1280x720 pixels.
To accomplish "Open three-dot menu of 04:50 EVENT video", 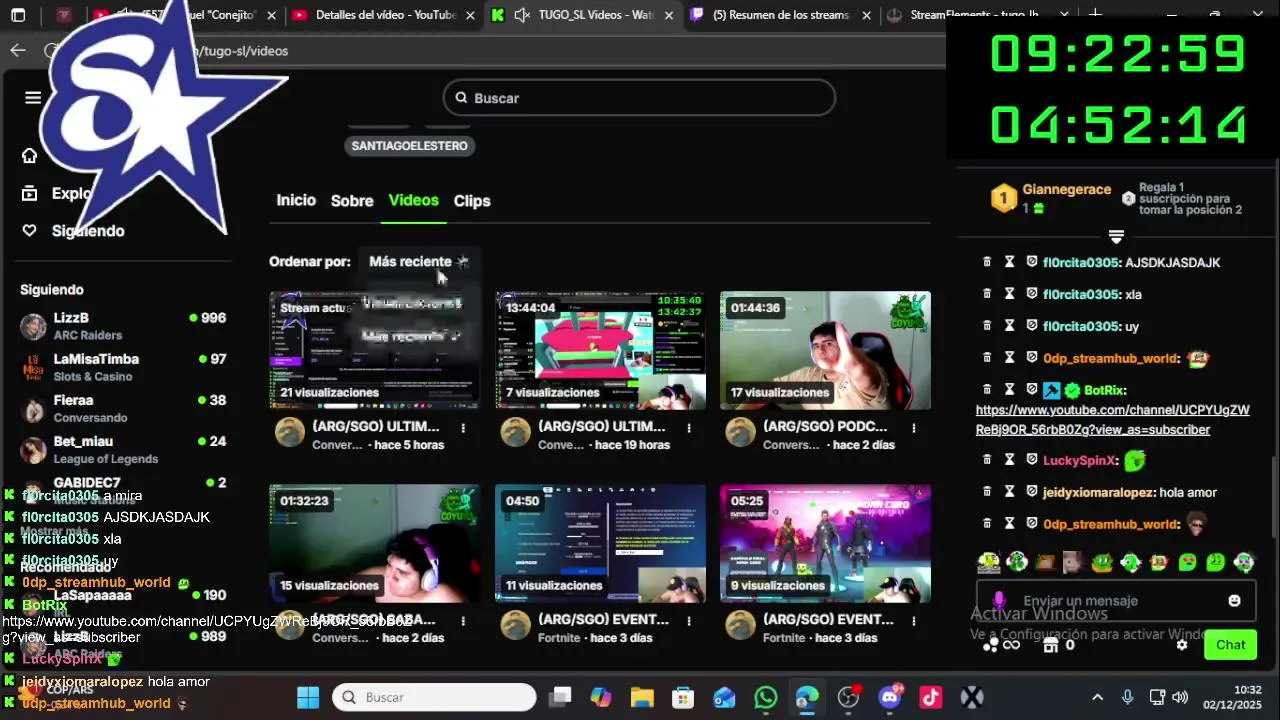I will pos(689,620).
